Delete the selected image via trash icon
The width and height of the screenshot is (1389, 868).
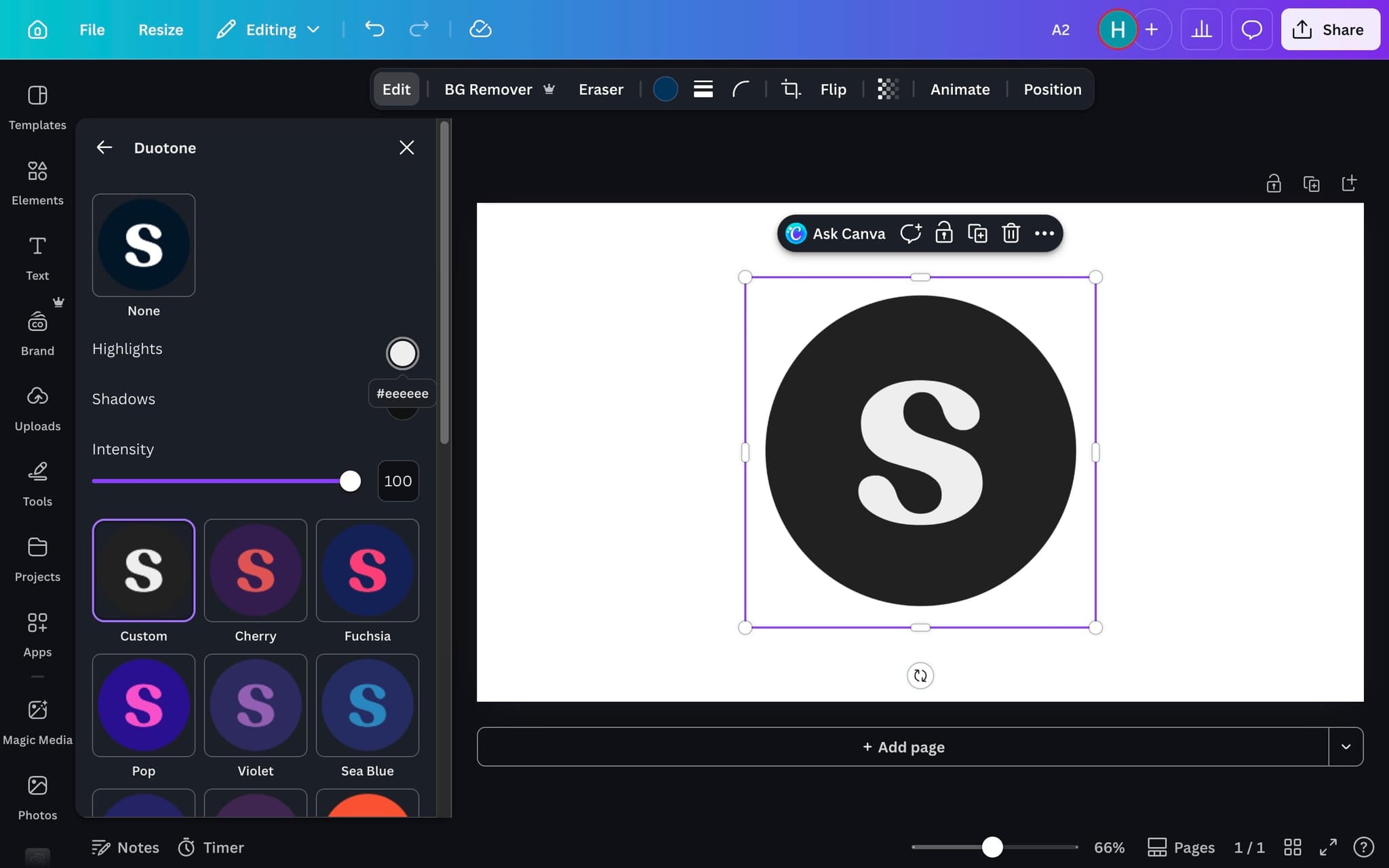coord(1010,233)
